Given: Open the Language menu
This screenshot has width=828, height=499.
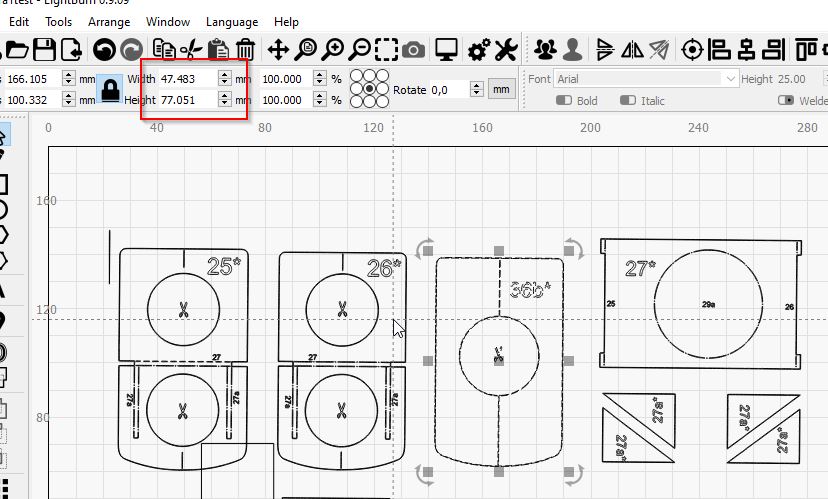Looking at the screenshot, I should tap(232, 21).
